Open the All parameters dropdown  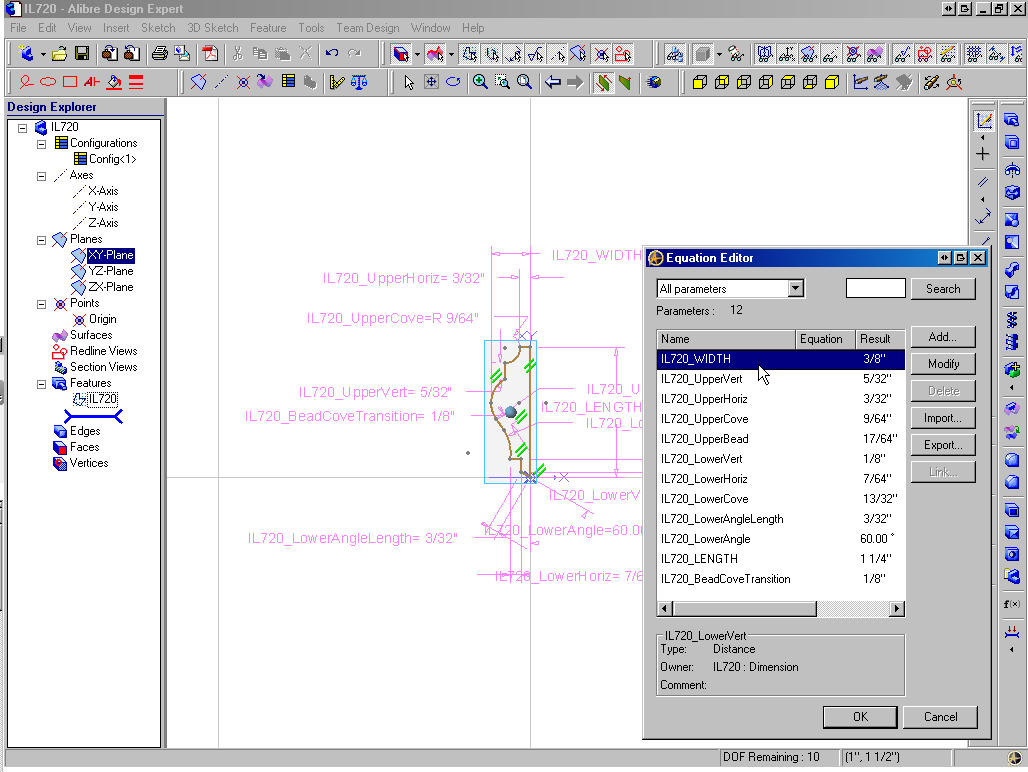795,287
